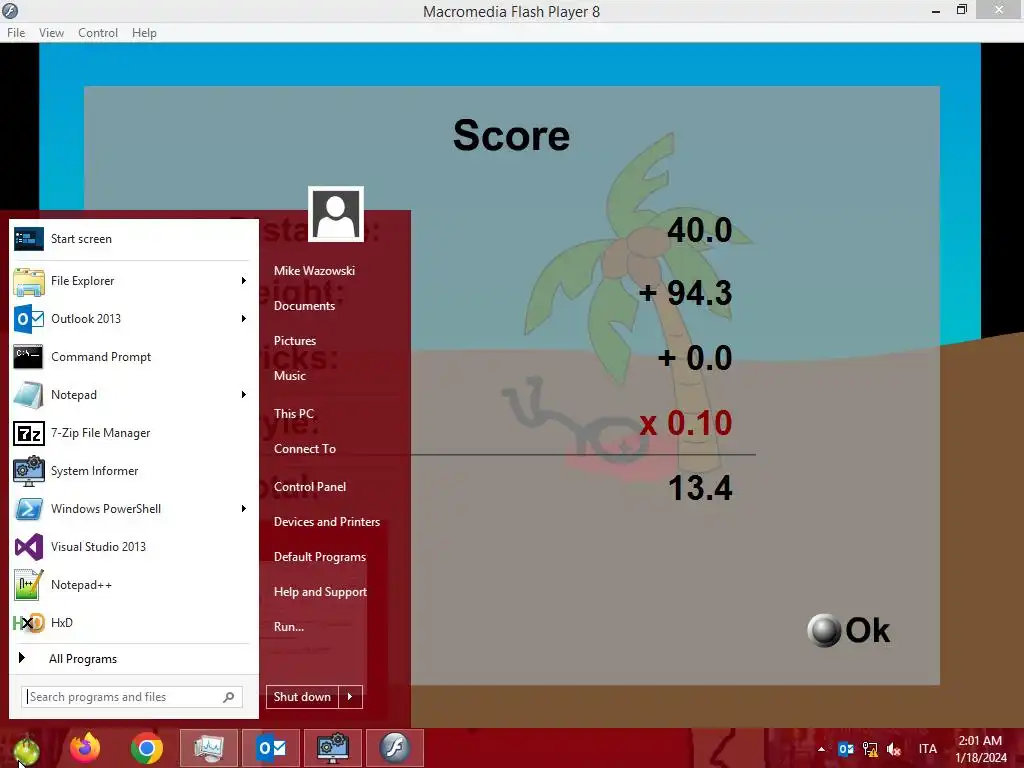Open Default Programs entry
The image size is (1024, 768).
(320, 557)
